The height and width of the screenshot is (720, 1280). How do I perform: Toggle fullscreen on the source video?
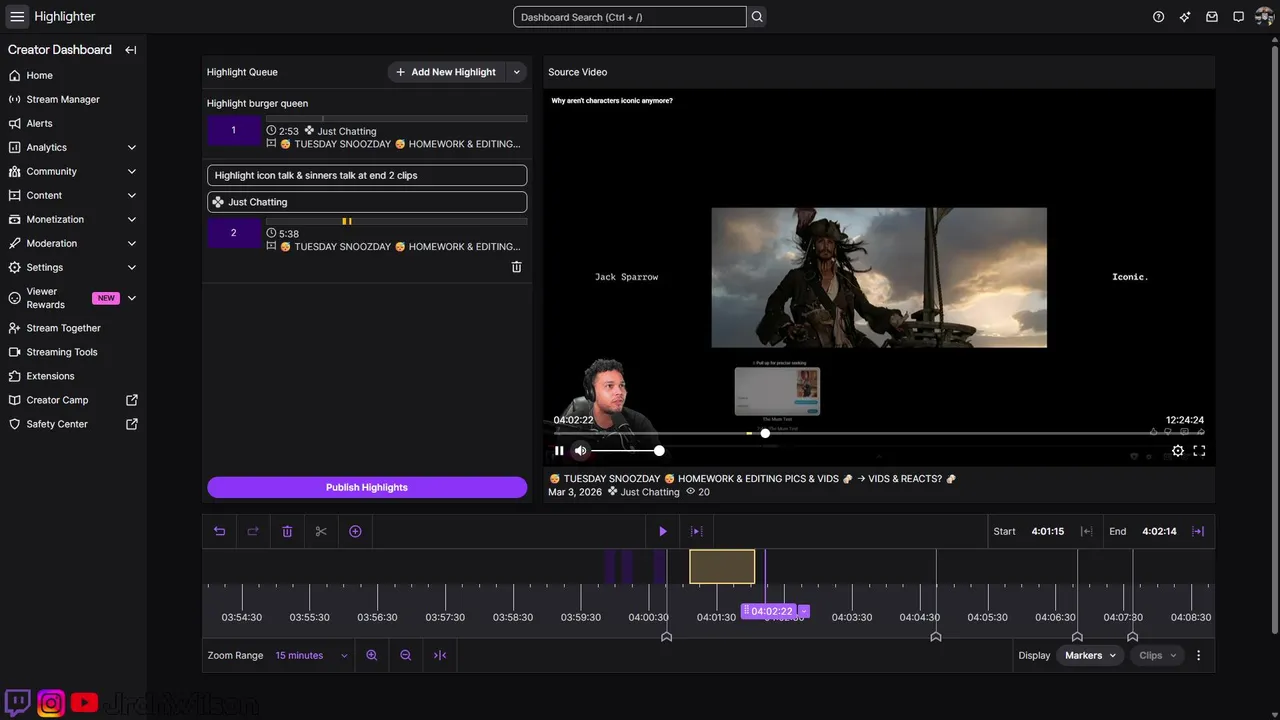[1199, 451]
